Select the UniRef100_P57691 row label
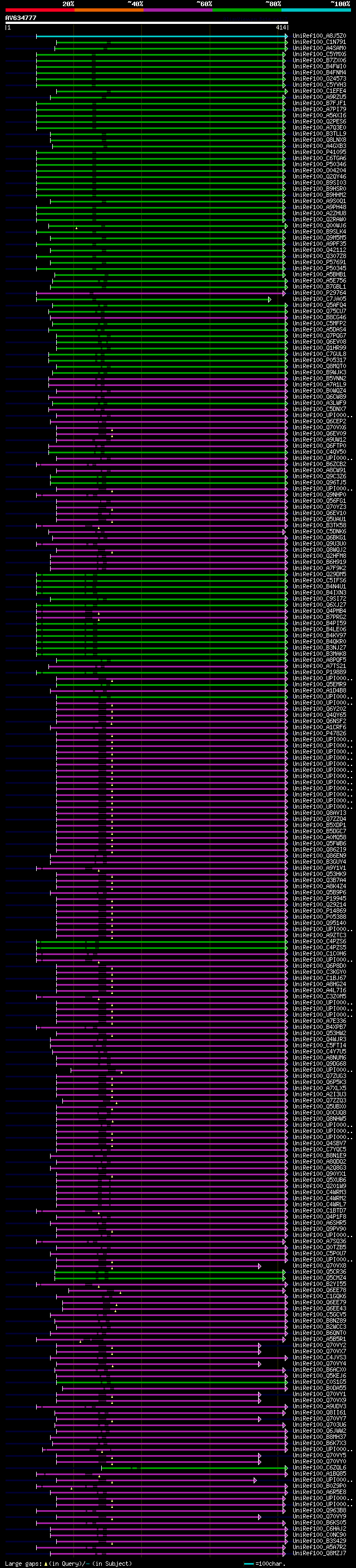The width and height of the screenshot is (356, 1568). point(319,263)
